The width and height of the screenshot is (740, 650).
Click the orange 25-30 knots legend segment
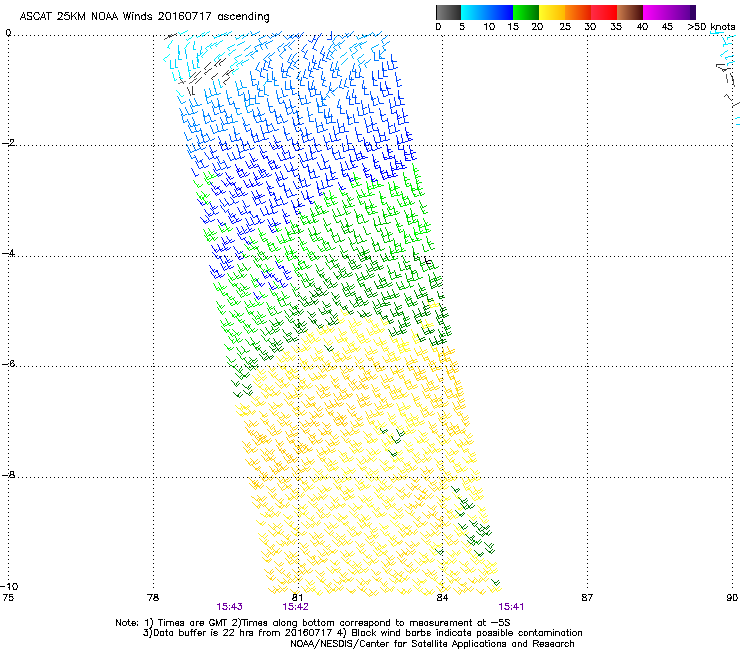pyautogui.click(x=578, y=12)
